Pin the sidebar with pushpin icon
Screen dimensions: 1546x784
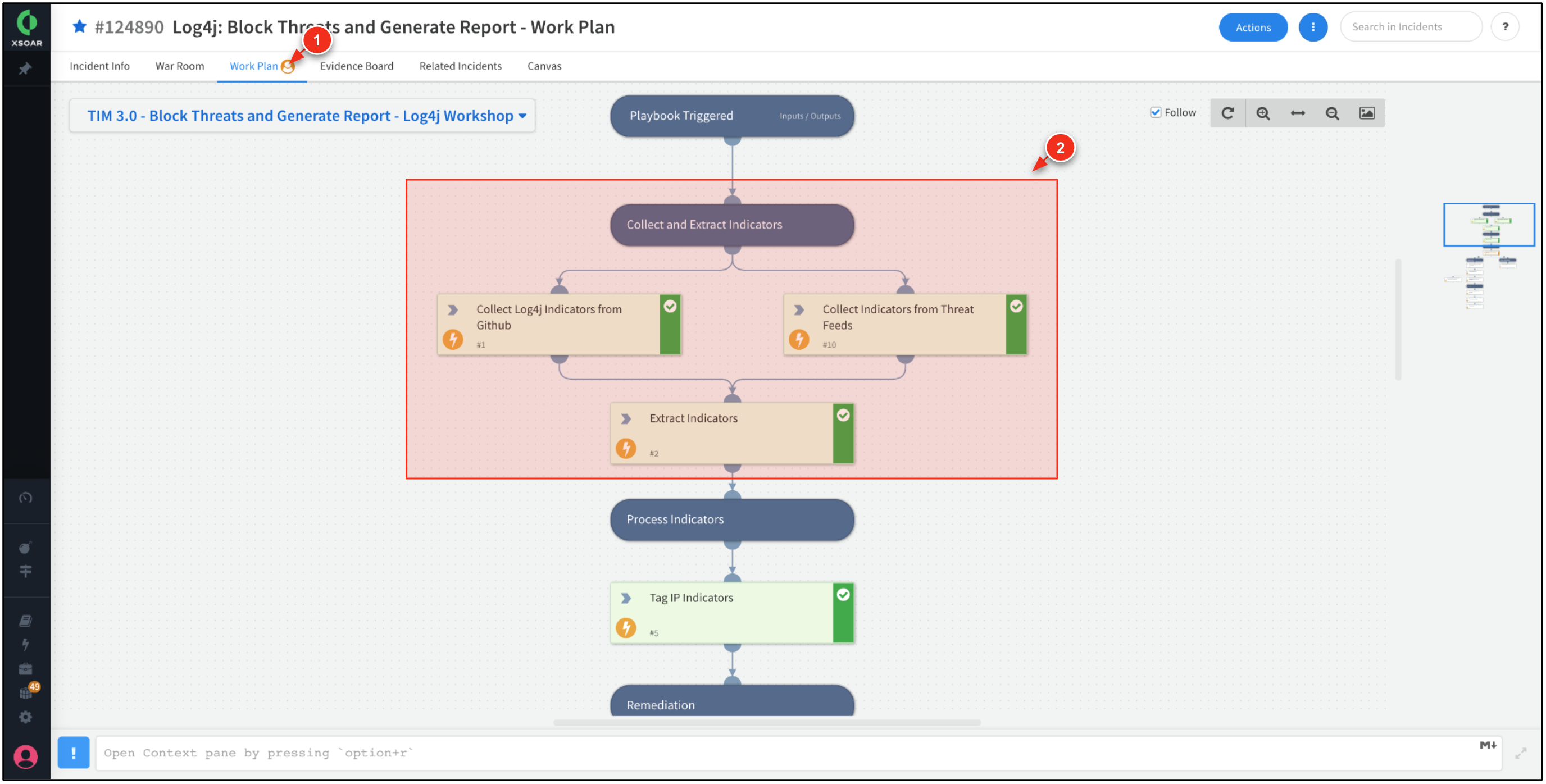[x=25, y=69]
